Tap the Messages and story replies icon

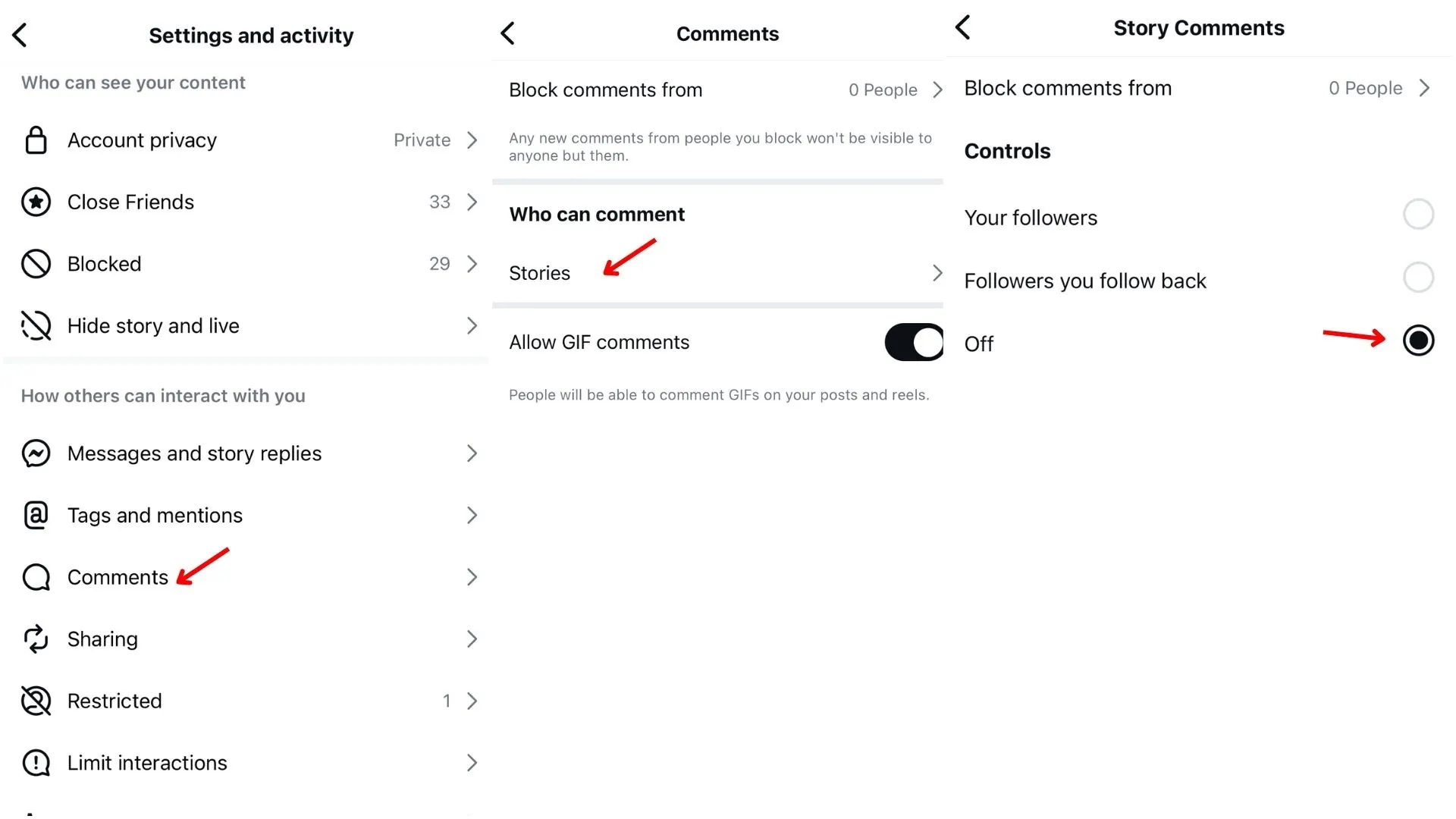click(x=36, y=453)
